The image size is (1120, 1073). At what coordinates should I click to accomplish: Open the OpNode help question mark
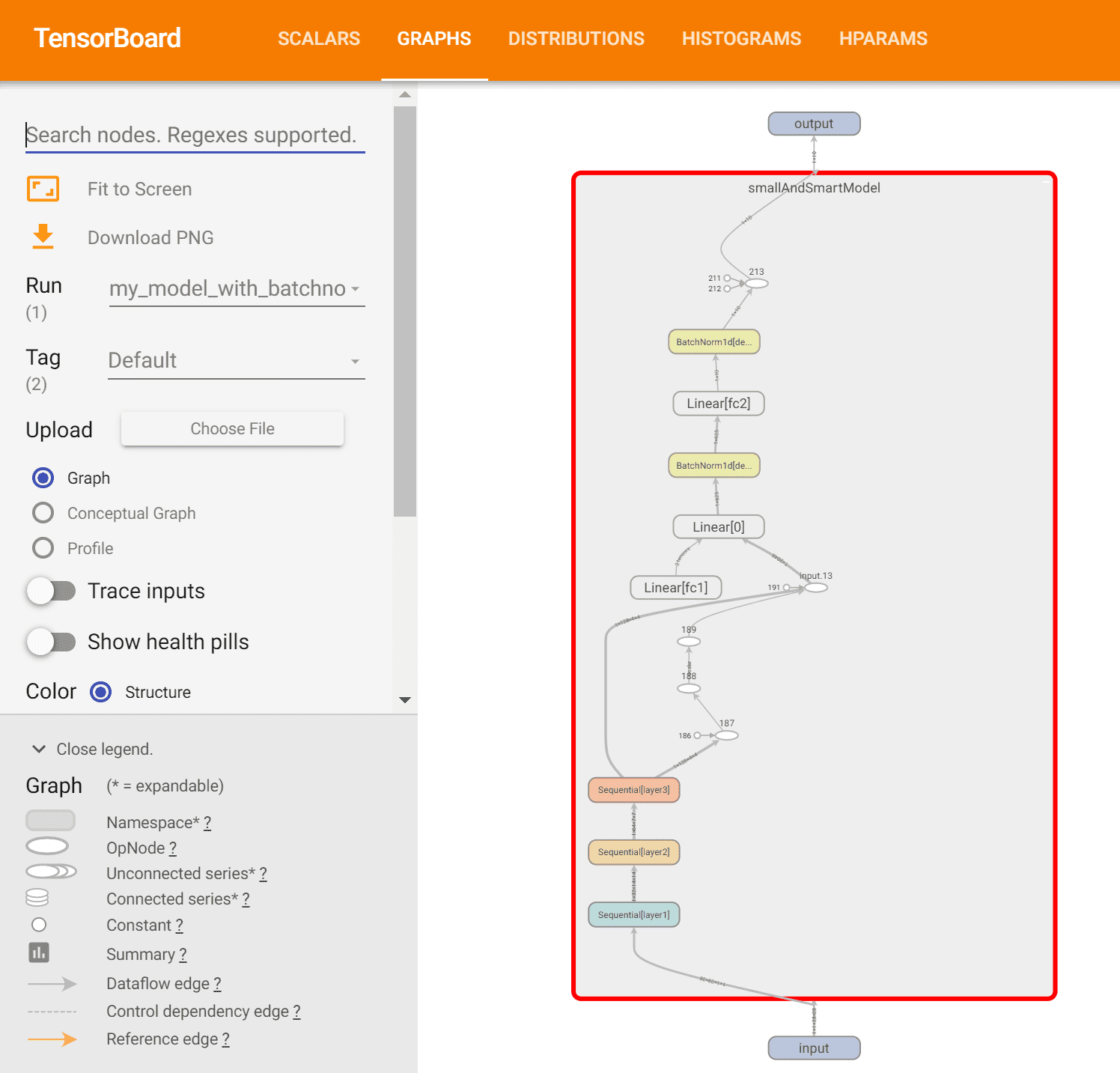(173, 848)
